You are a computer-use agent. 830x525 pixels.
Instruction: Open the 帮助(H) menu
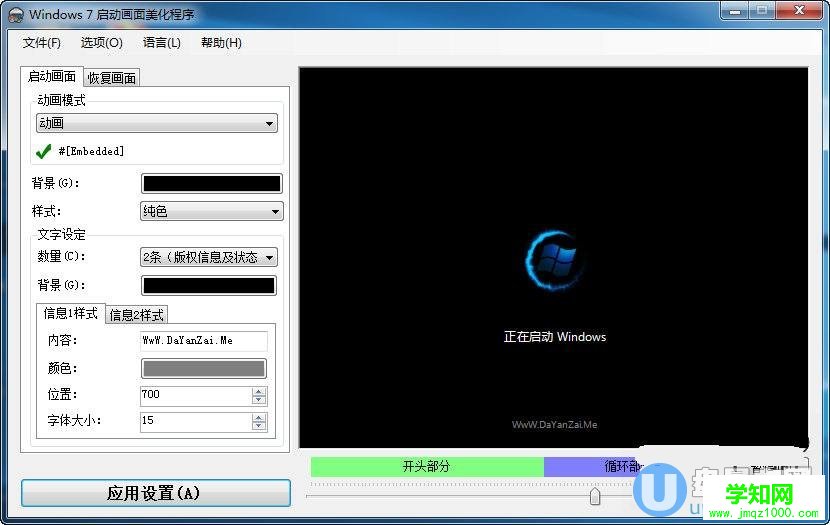pos(221,43)
